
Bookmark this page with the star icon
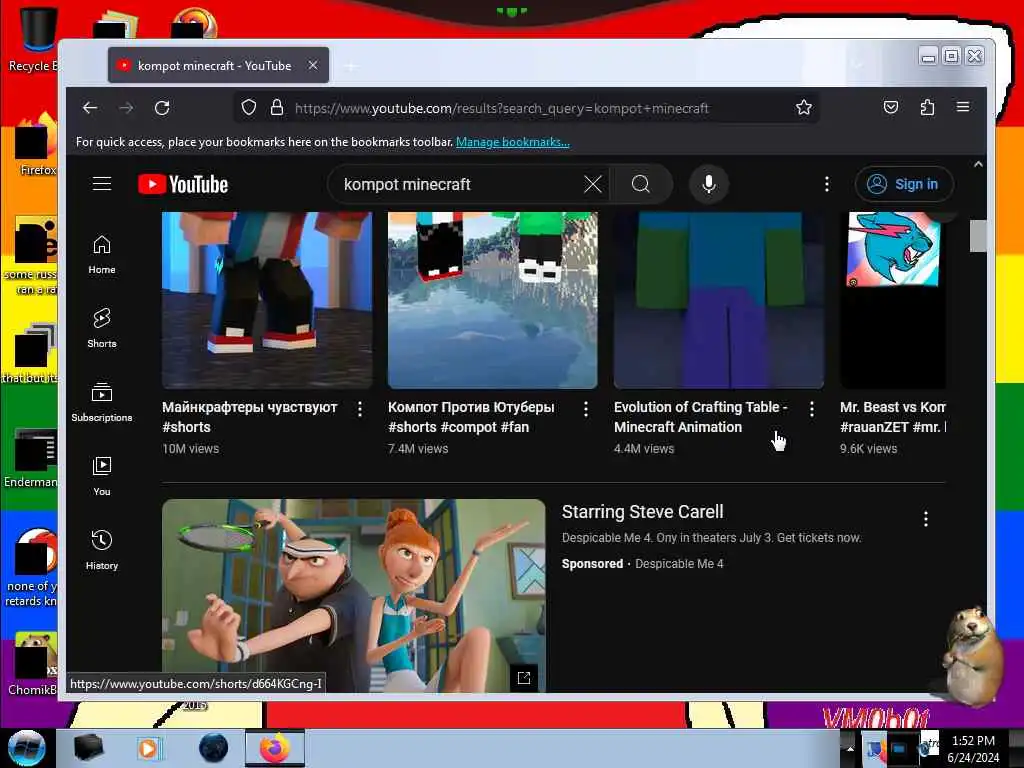(804, 107)
